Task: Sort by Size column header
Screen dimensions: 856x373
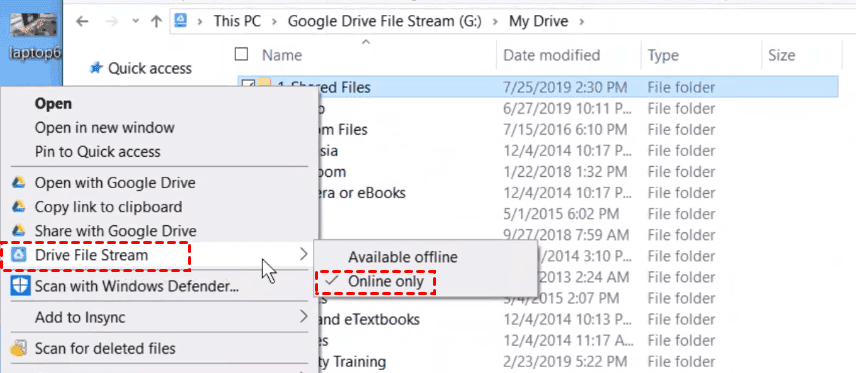Action: point(781,55)
